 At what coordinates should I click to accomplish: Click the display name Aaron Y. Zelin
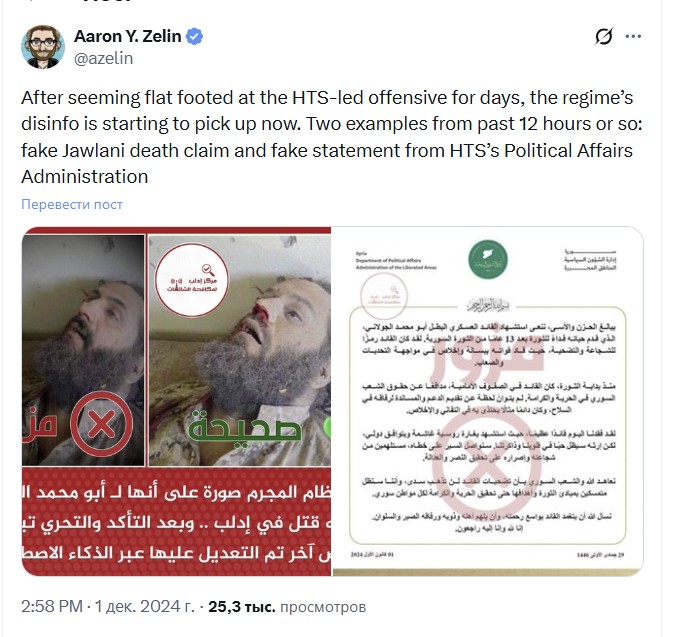click(127, 36)
